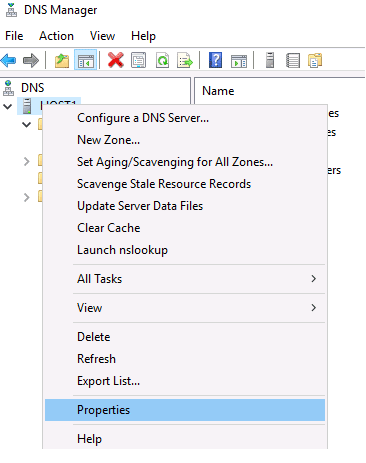Click the Up One Level folder icon

(x=62, y=61)
